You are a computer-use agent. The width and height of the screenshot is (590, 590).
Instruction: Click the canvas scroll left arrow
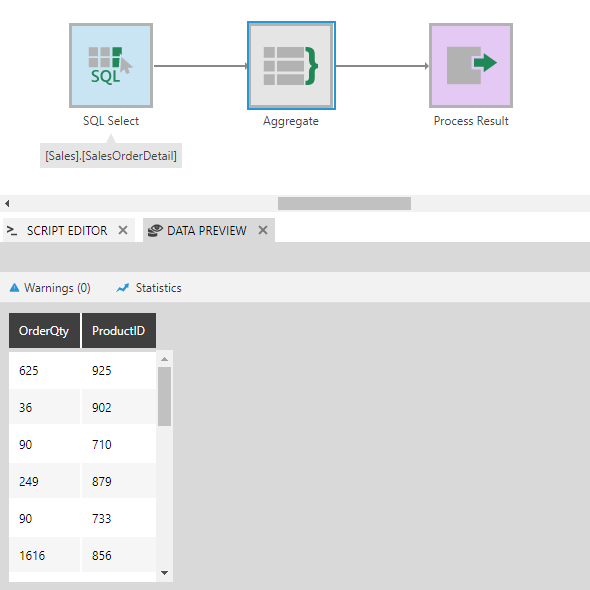click(7, 204)
